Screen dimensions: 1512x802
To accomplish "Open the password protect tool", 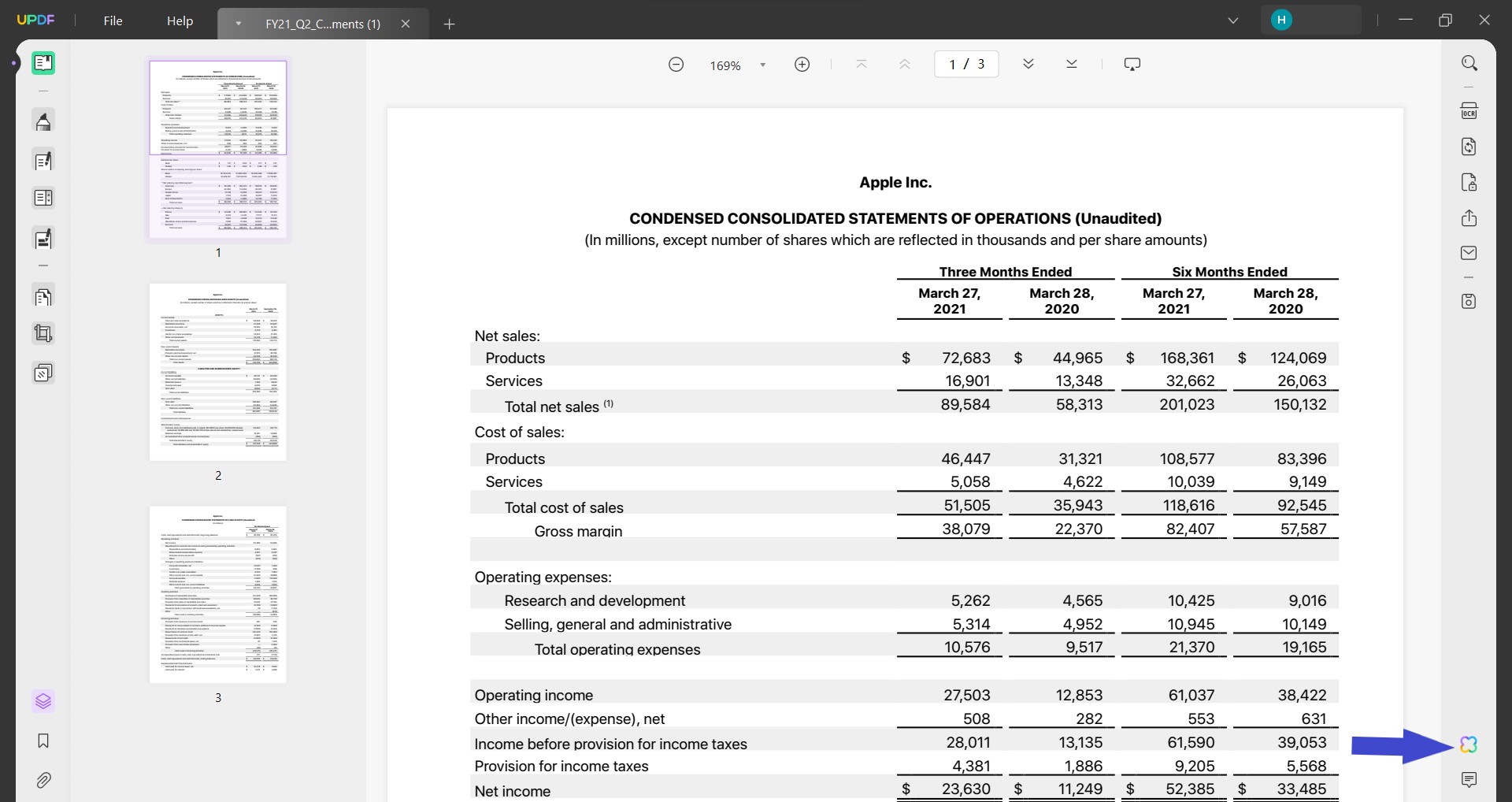I will pos(1469,182).
